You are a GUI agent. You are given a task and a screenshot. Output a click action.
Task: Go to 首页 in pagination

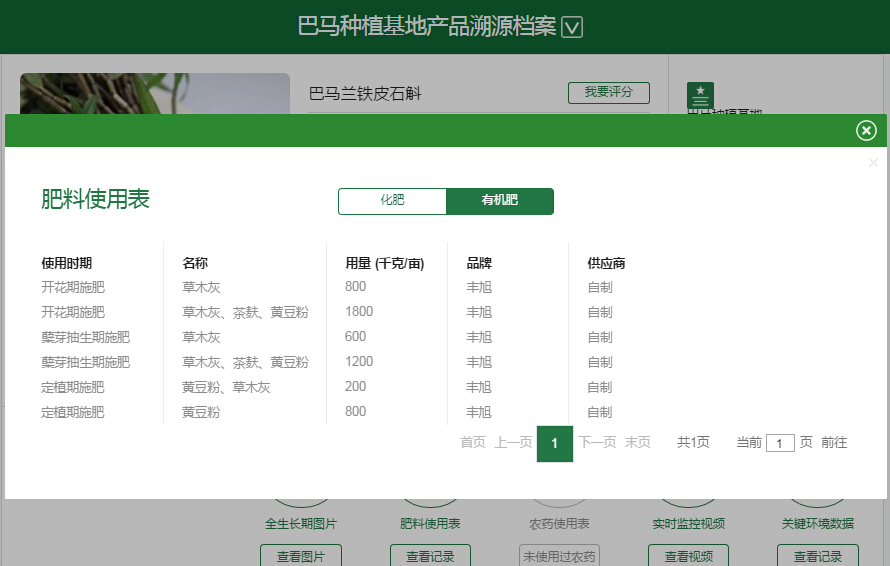pos(473,443)
